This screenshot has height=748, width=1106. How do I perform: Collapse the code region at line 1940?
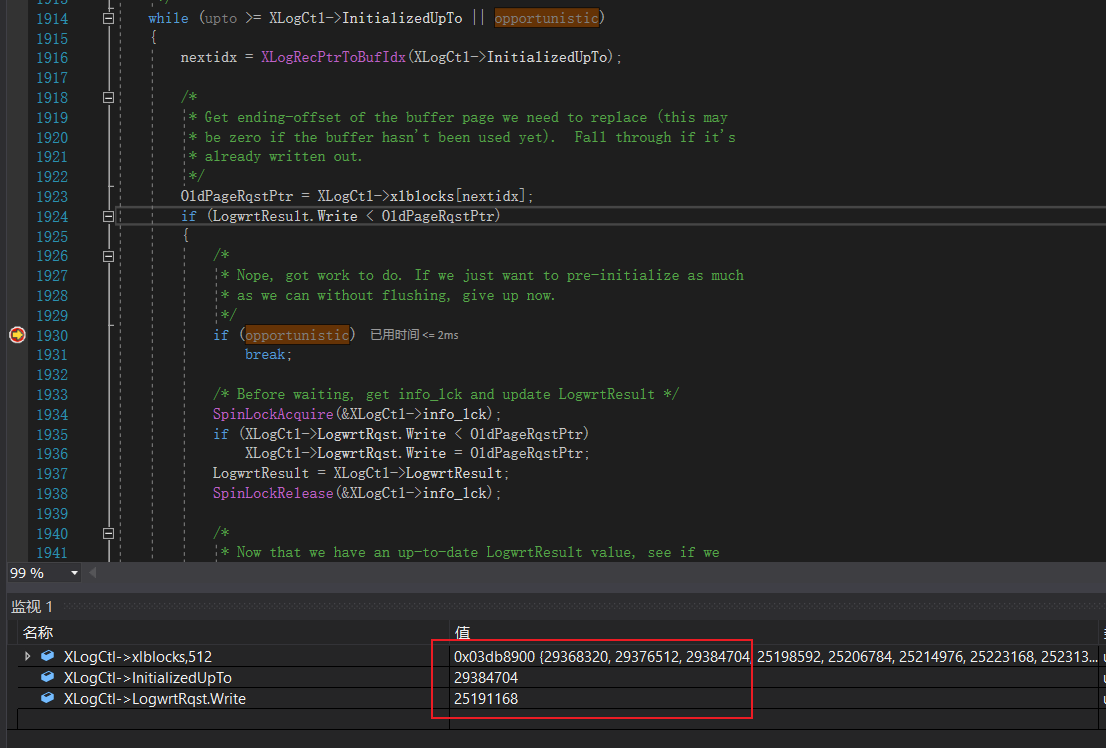pos(108,533)
